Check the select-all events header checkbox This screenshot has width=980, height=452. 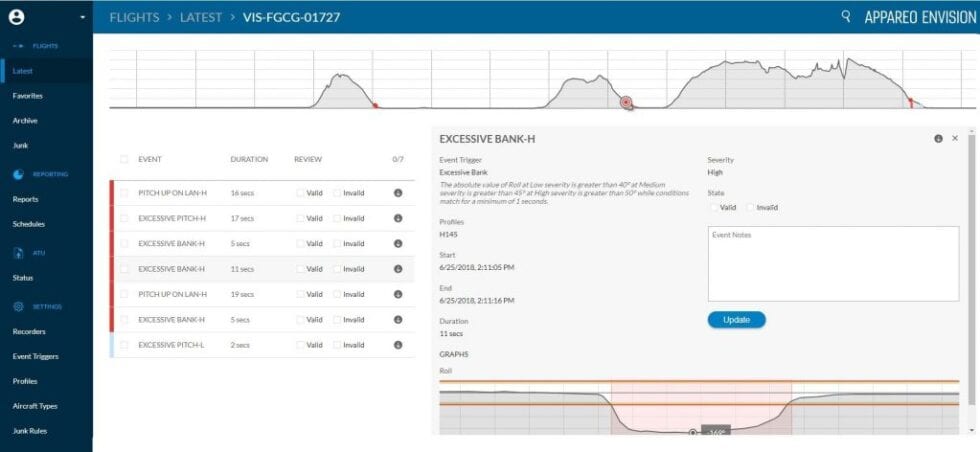coord(124,159)
